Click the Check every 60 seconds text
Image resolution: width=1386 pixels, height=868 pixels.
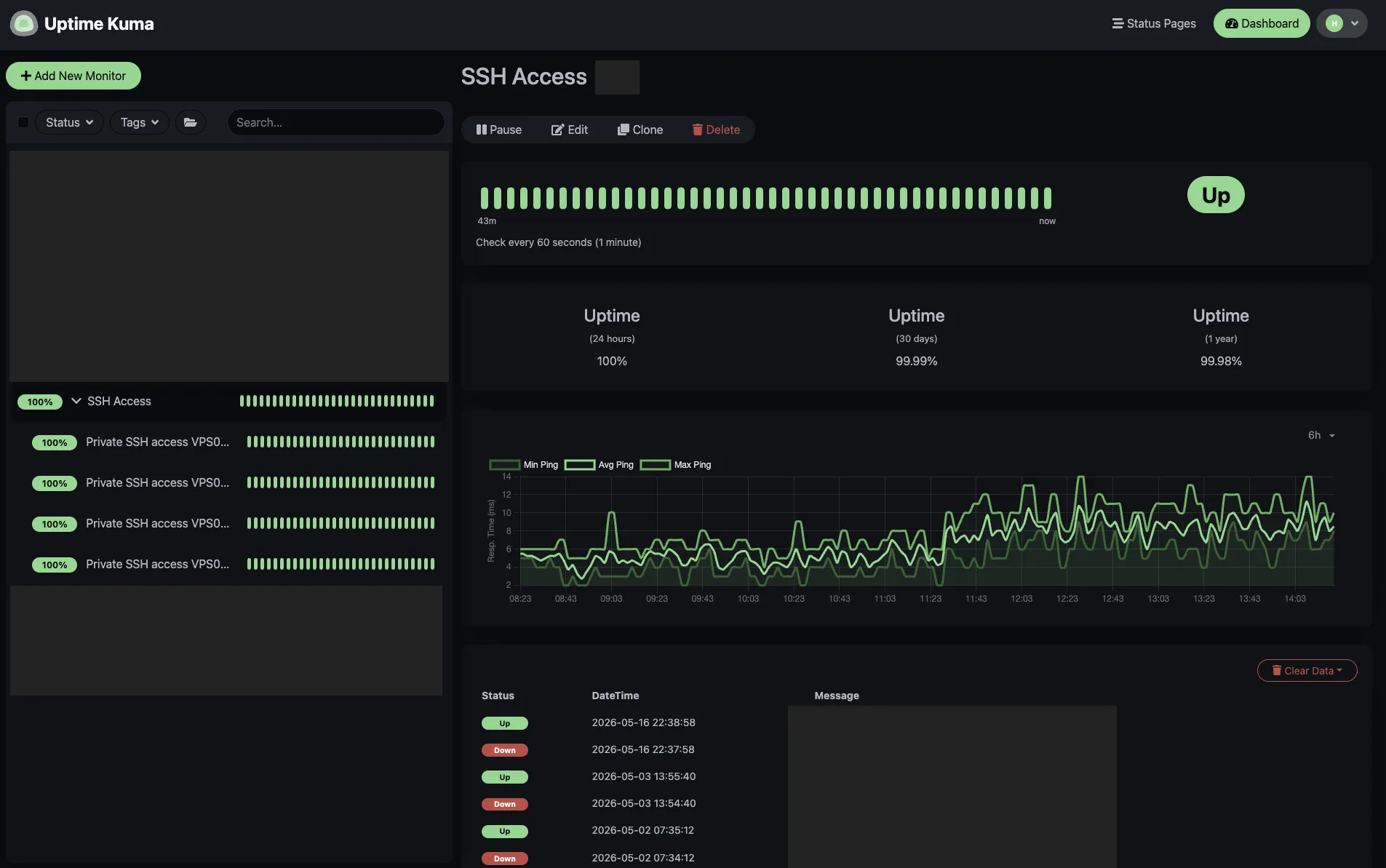(x=558, y=242)
